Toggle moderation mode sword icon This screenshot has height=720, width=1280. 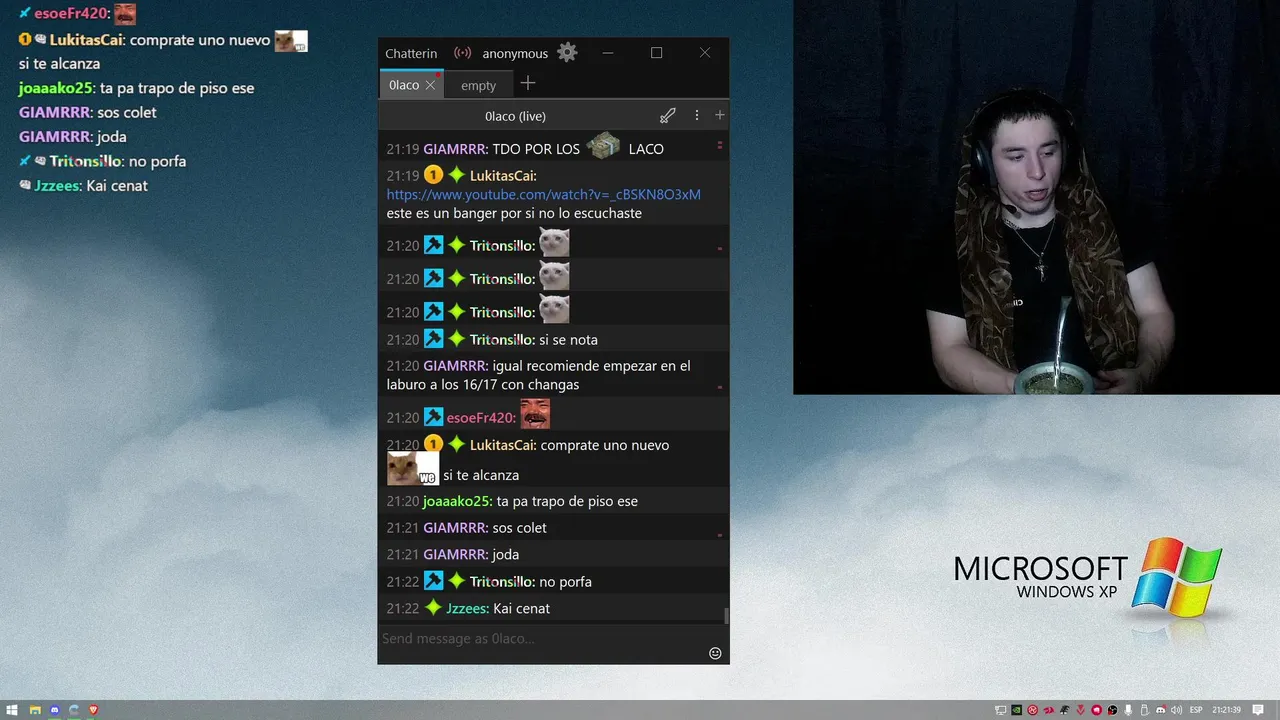coord(667,116)
